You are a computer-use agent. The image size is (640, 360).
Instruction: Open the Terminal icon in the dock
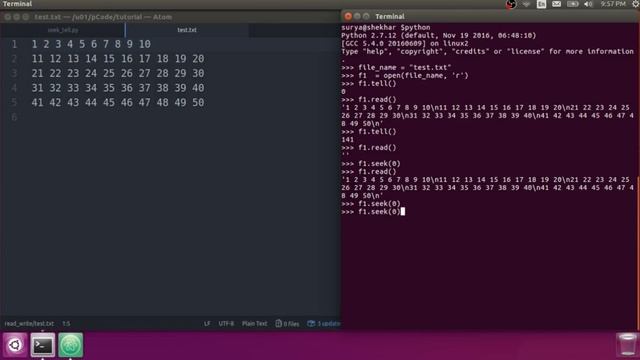point(42,345)
